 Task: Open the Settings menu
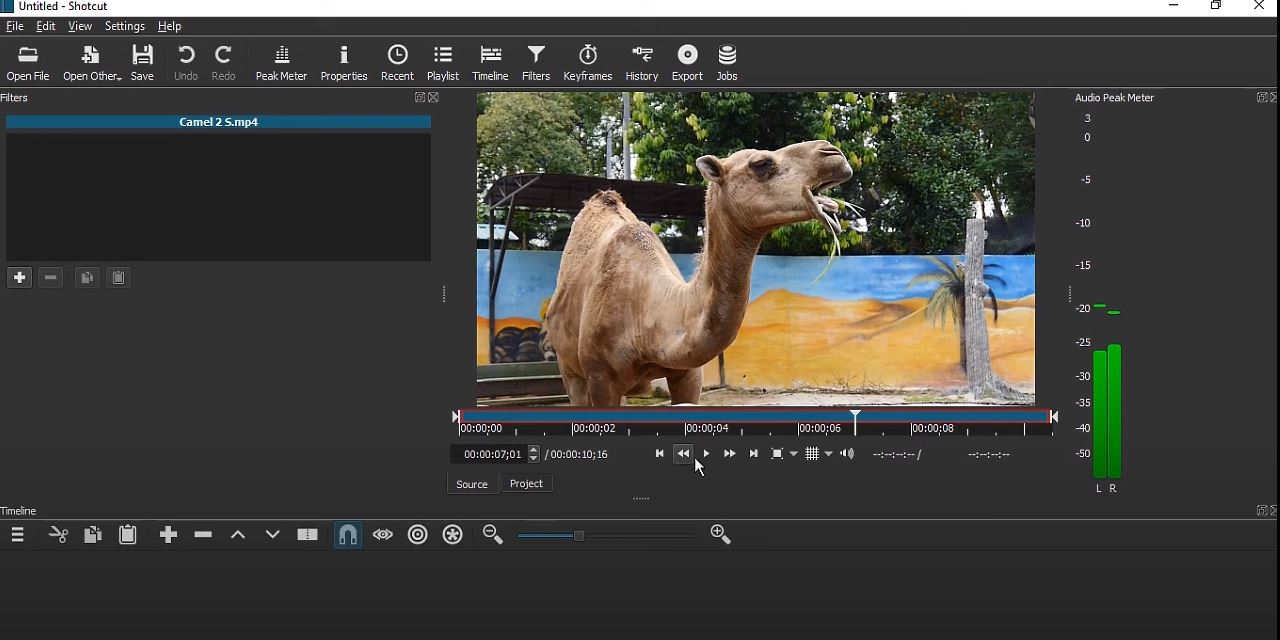tap(124, 26)
